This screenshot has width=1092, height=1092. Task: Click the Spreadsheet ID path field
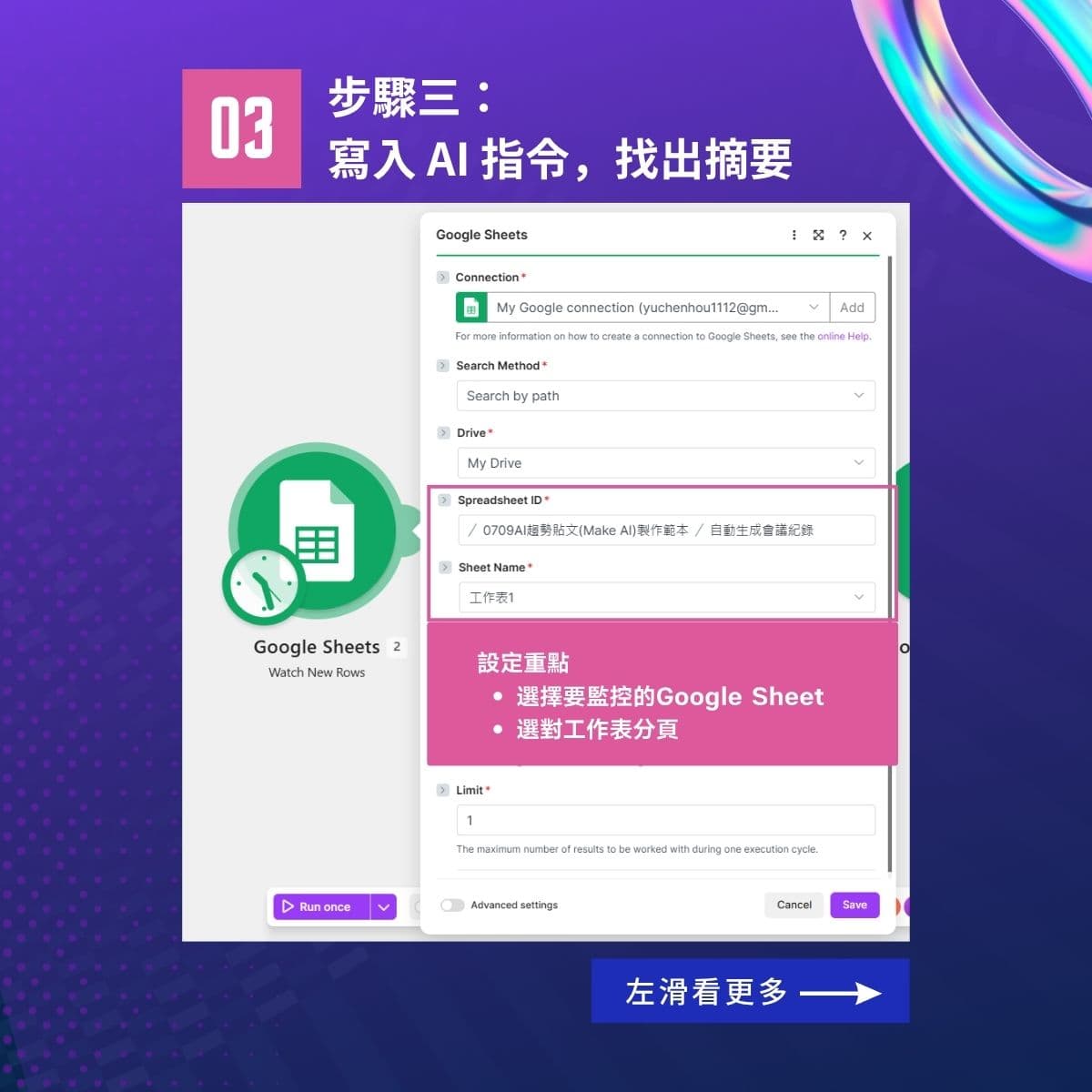666,530
